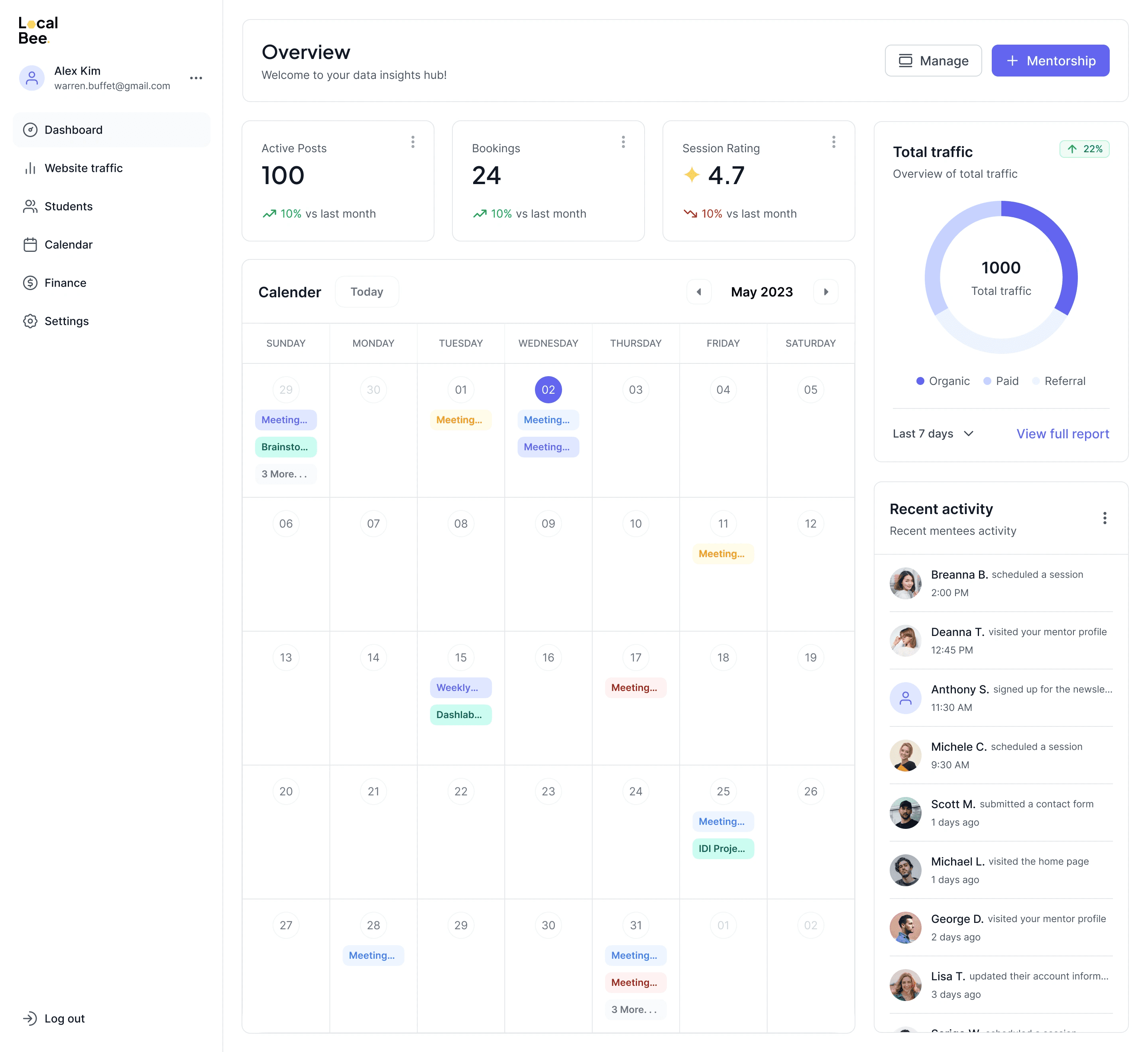Open Bookings card kebab menu
Image resolution: width=1148 pixels, height=1052 pixels.
pyautogui.click(x=623, y=142)
